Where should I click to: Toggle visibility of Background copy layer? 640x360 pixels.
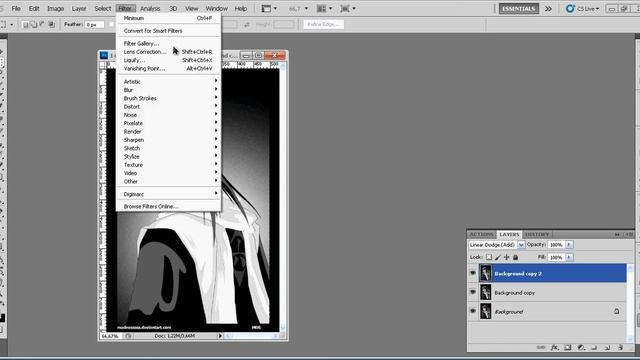(473, 292)
